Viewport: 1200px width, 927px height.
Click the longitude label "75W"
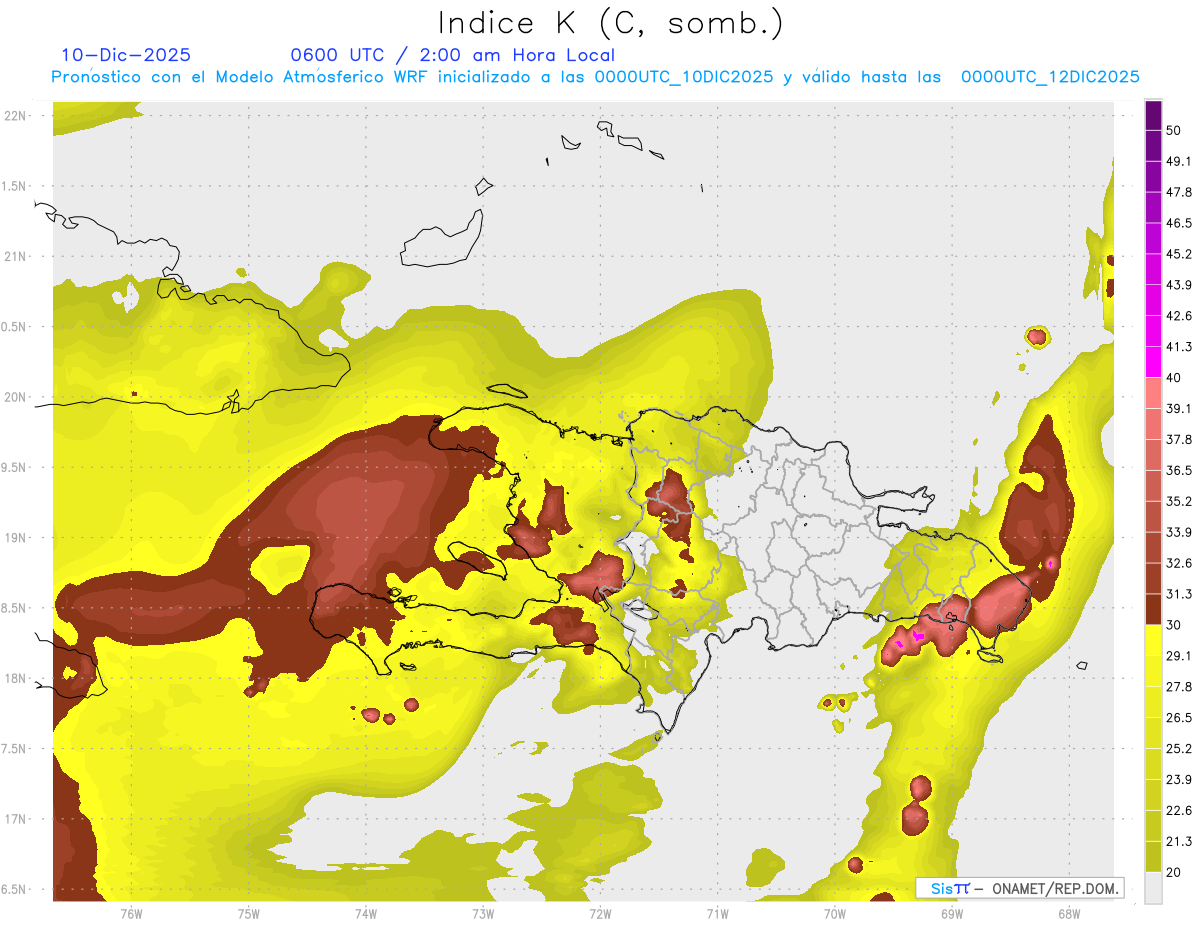(x=248, y=913)
